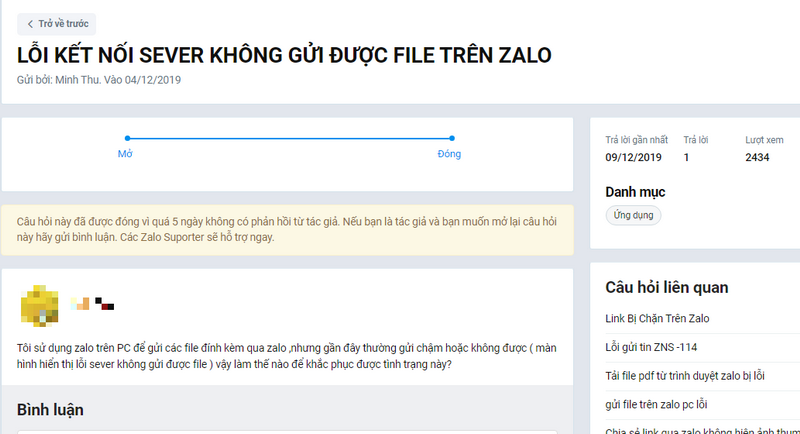
Task: Click the yellow closed-question notice banner
Action: 287,230
